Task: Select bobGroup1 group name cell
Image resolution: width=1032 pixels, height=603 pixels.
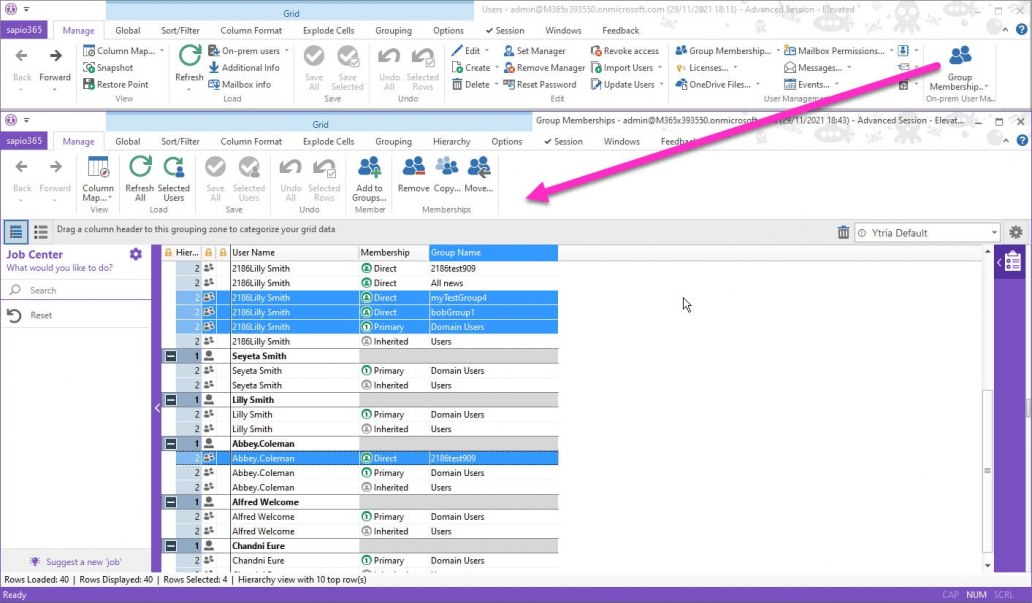Action: [x=493, y=312]
